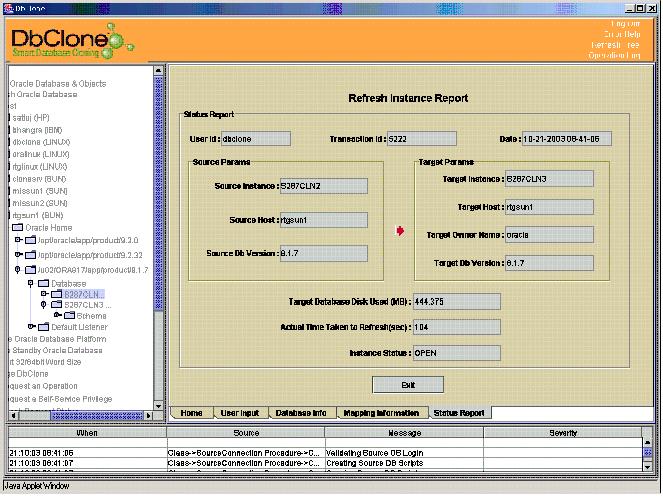Image resolution: width=663 pixels, height=496 pixels.
Task: Click the Oracle Home folder icon
Action: [x=17, y=227]
